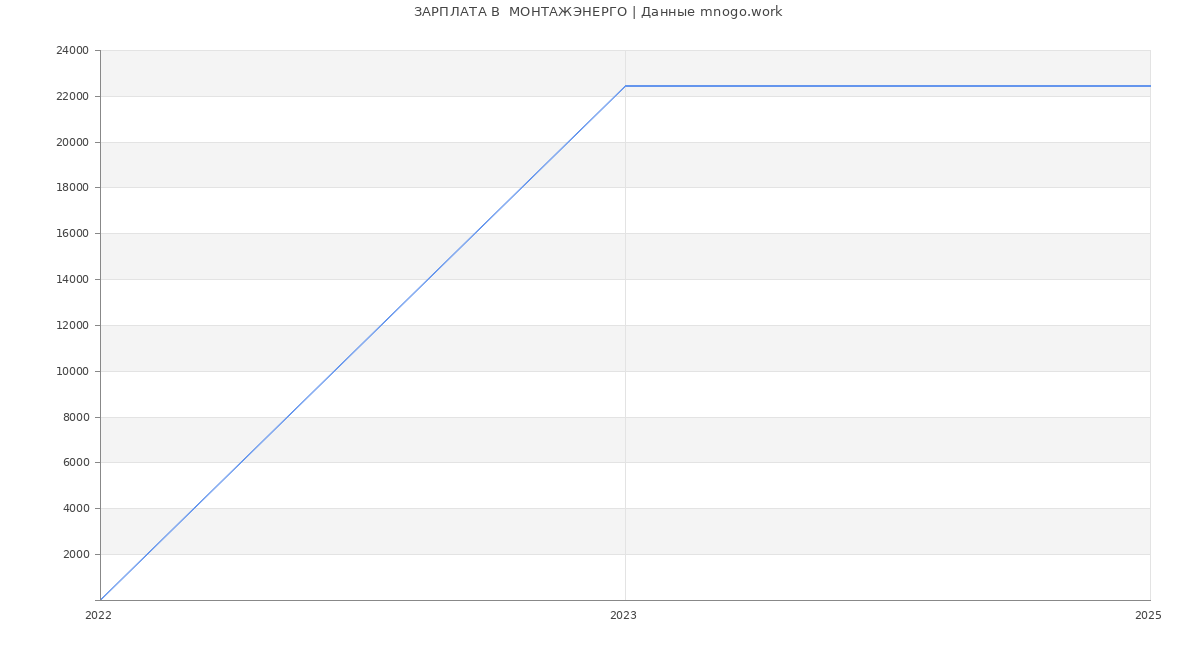Click the line's starting point at 2022
The width and height of the screenshot is (1200, 650).
coord(101,599)
